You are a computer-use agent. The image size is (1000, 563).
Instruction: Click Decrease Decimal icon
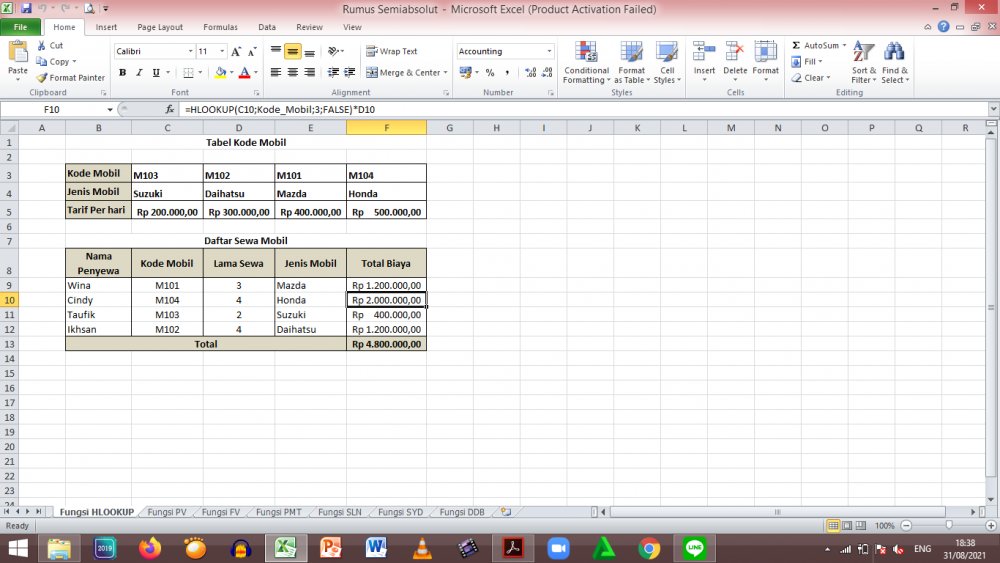coord(547,73)
